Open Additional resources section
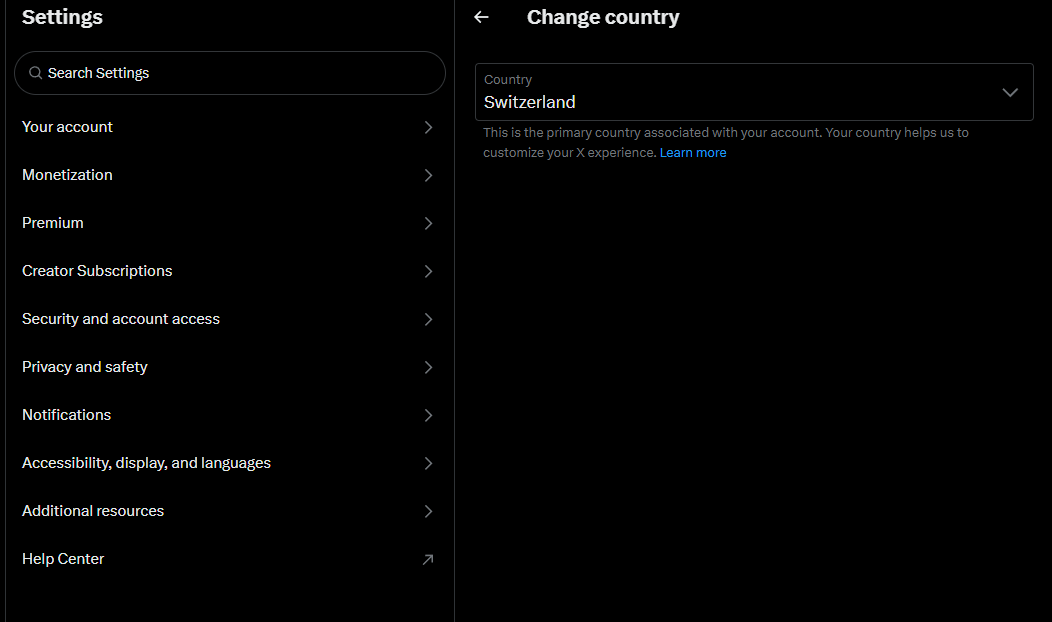Screen dimensions: 1052x622 (229, 511)
